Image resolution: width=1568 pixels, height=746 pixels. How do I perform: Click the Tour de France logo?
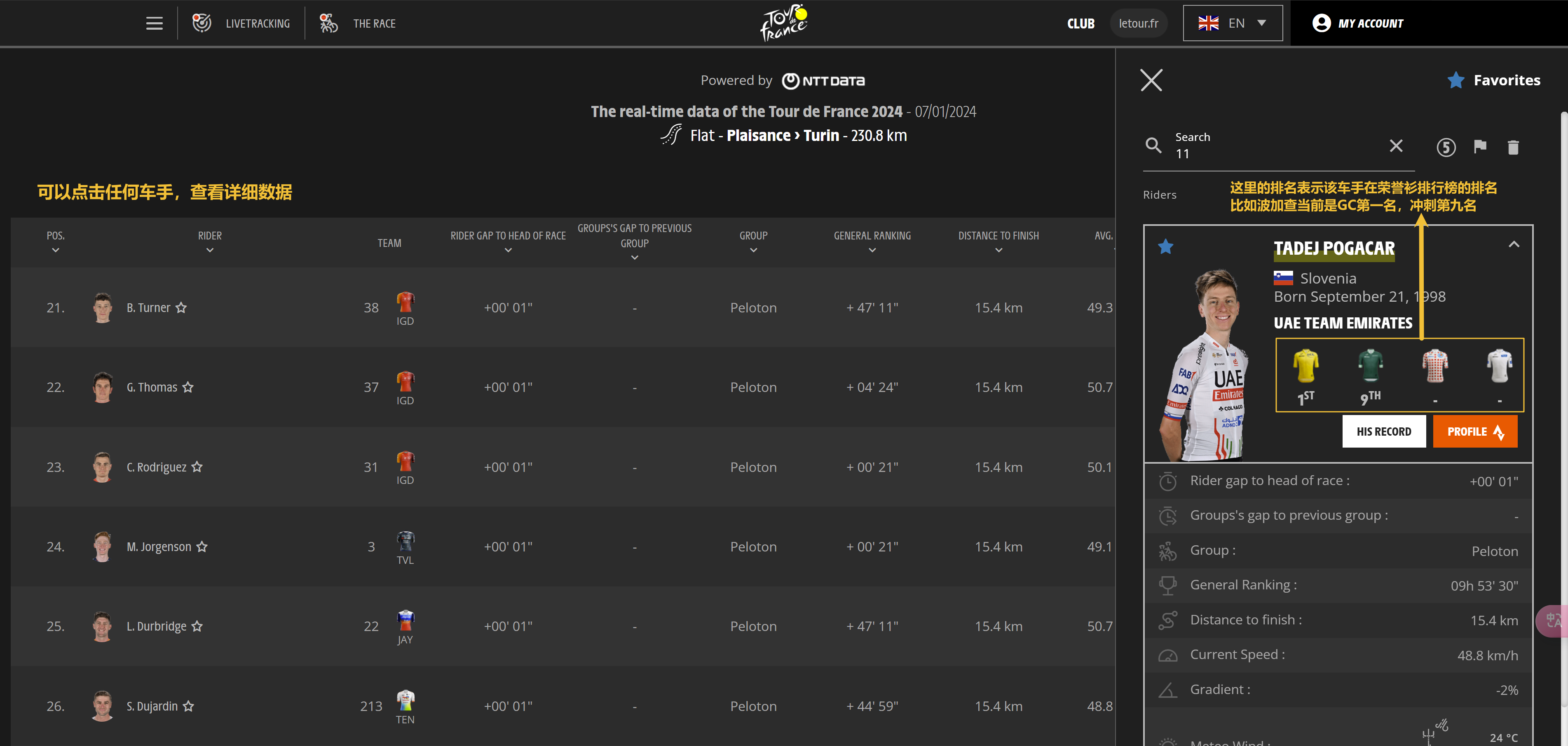coord(784,23)
